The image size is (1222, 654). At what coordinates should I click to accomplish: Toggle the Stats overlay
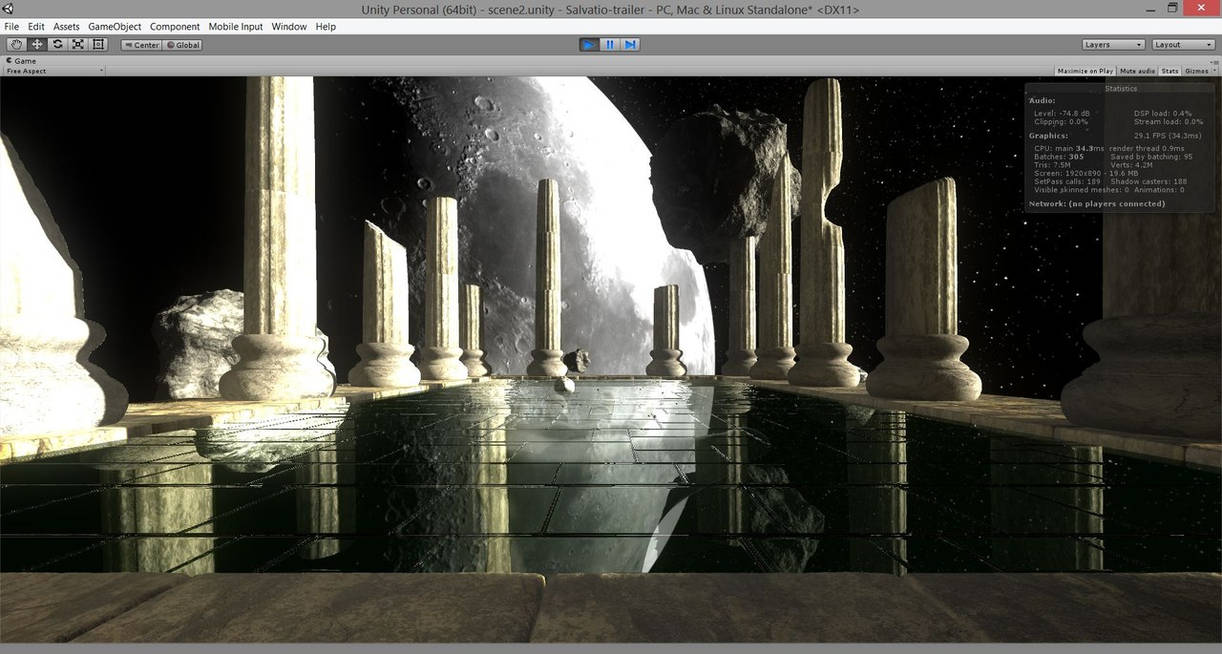(1169, 71)
